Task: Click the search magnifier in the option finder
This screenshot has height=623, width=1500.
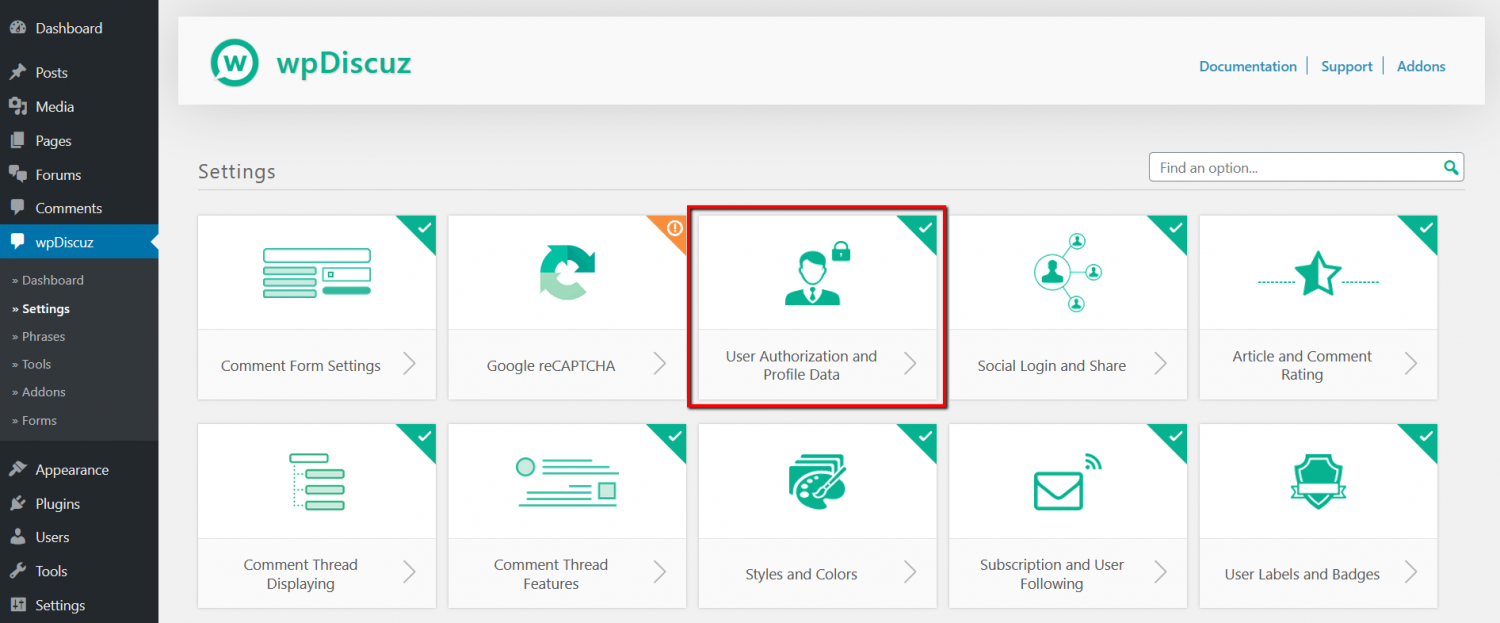Action: point(1451,167)
